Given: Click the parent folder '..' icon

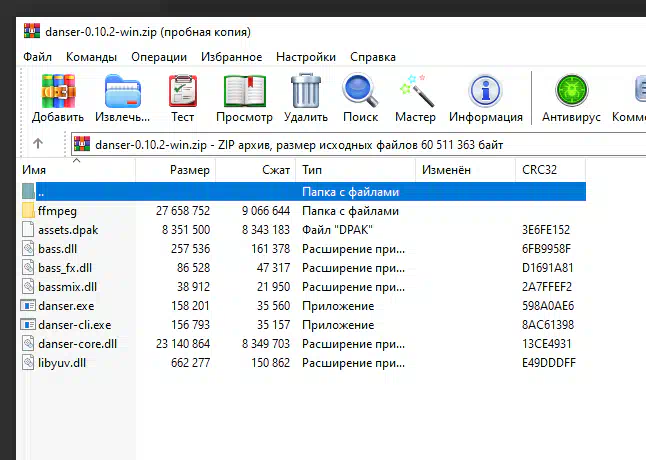Looking at the screenshot, I should point(28,191).
